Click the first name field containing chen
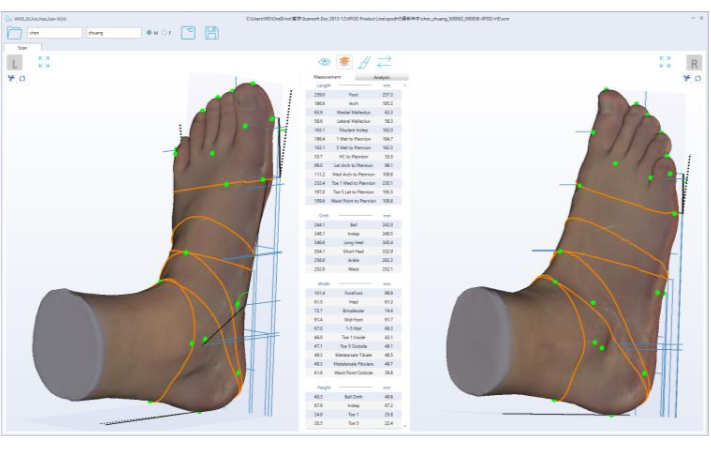Viewport: 711px width, 453px height. pyautogui.click(x=53, y=32)
